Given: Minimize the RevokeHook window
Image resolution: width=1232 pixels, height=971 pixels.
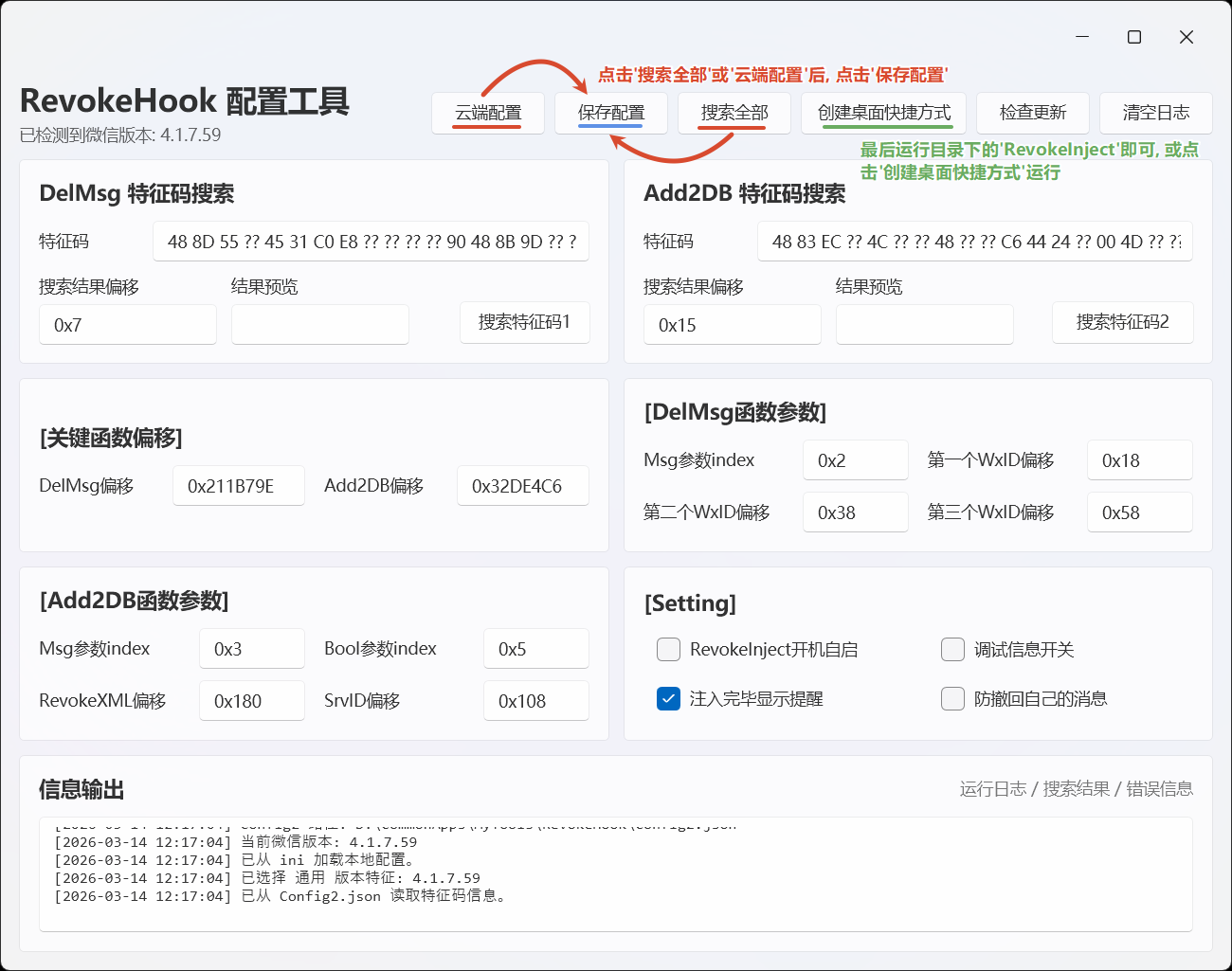Looking at the screenshot, I should 1082,37.
